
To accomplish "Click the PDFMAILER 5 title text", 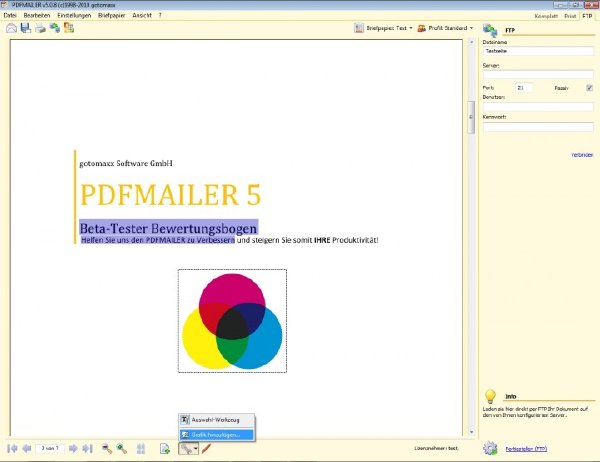I will click(170, 194).
